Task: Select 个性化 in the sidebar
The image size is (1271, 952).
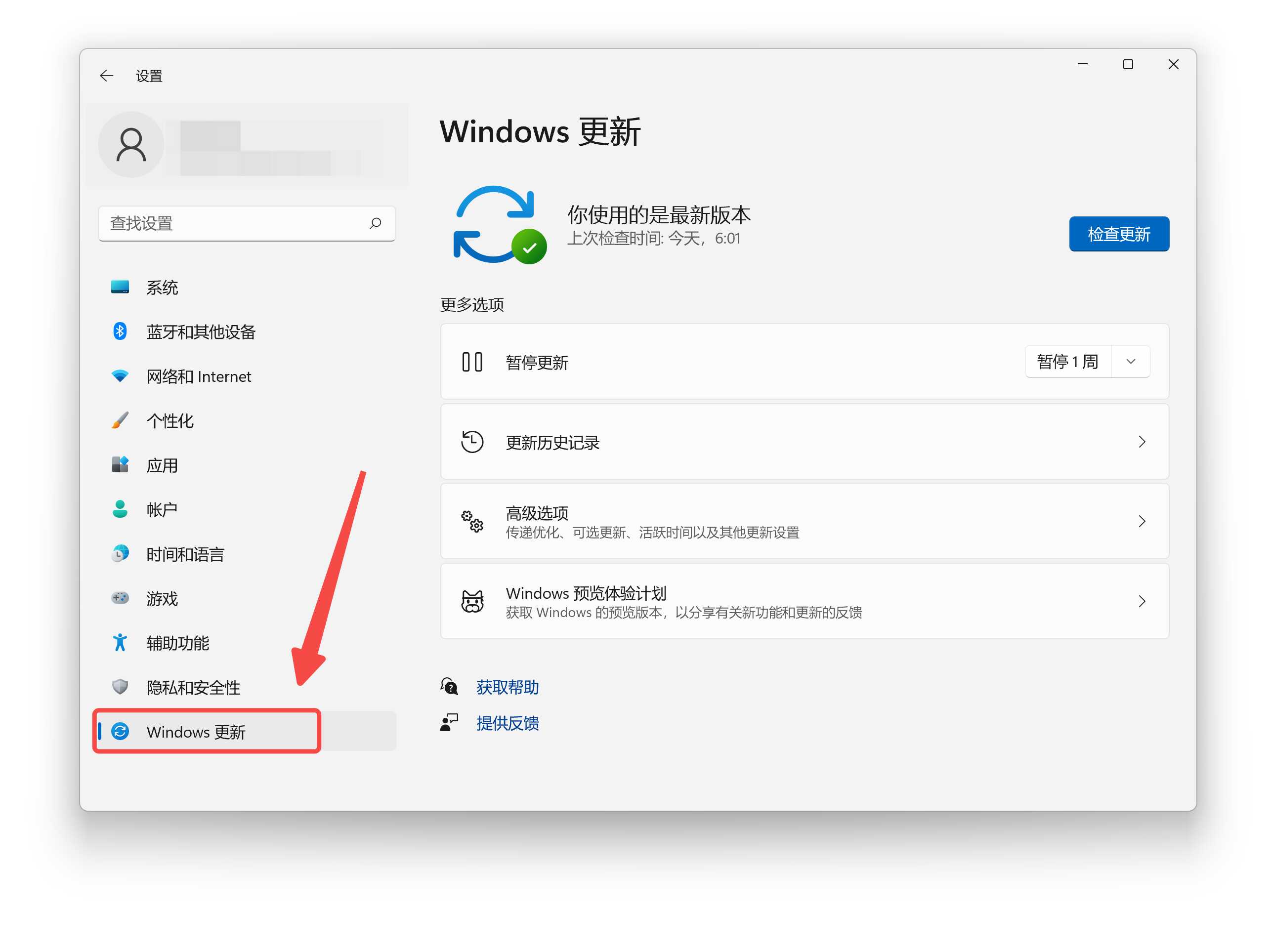Action: tap(247, 420)
